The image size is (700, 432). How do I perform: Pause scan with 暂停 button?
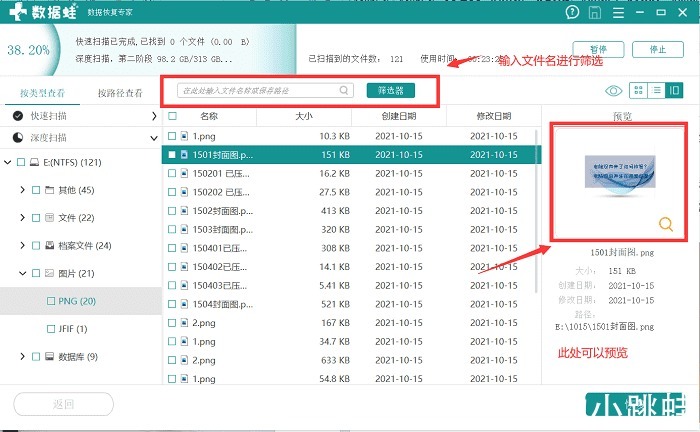coord(598,49)
